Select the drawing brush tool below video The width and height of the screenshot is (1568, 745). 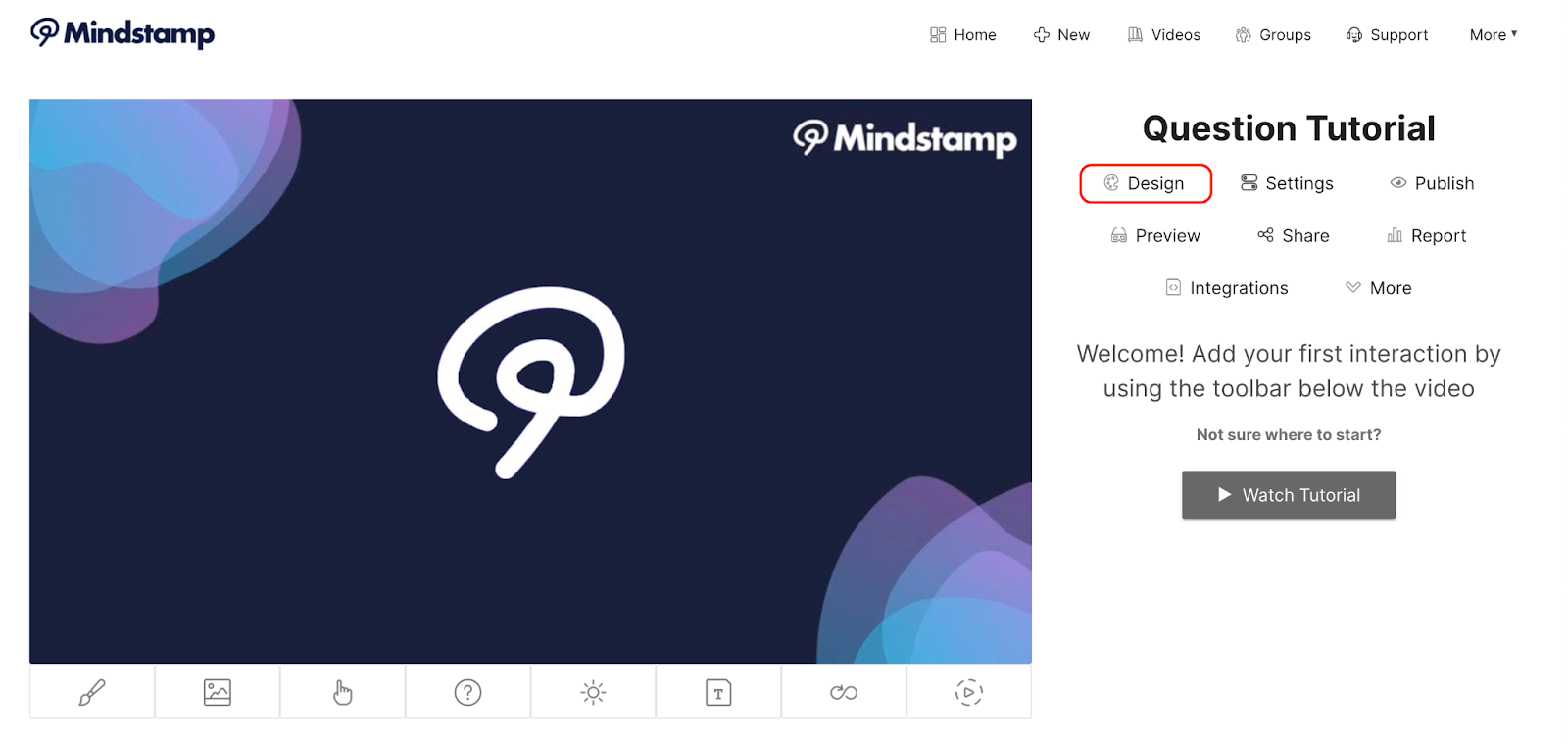[92, 692]
